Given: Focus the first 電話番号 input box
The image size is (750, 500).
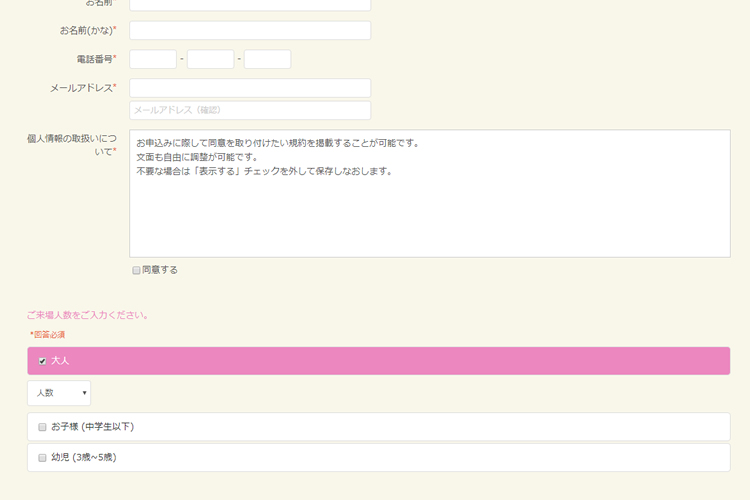Looking at the screenshot, I should point(153,59).
